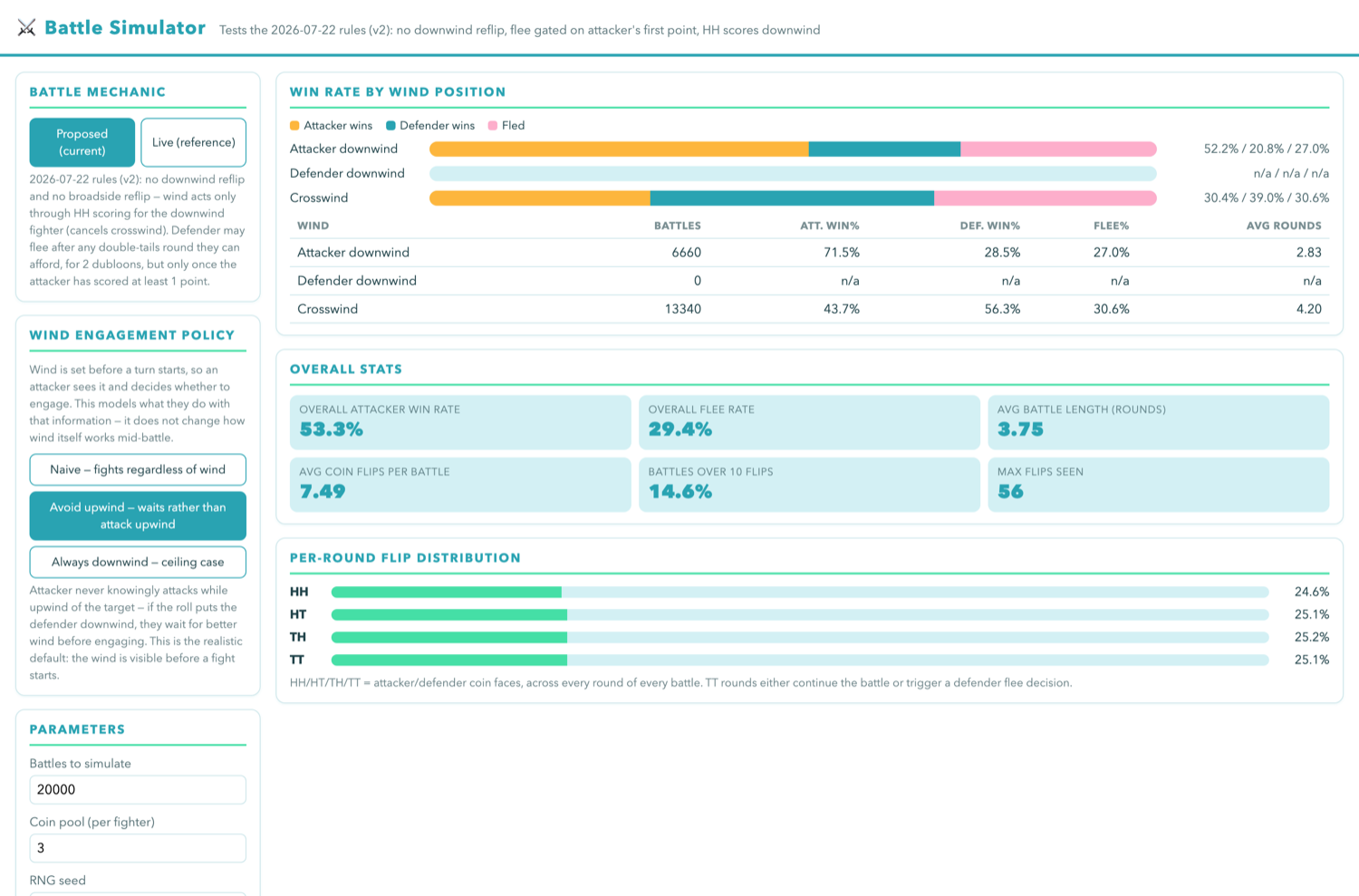The image size is (1359, 896).
Task: Click the 30.4% / 39.0% / 30.6% summary
Action: (x=1267, y=198)
